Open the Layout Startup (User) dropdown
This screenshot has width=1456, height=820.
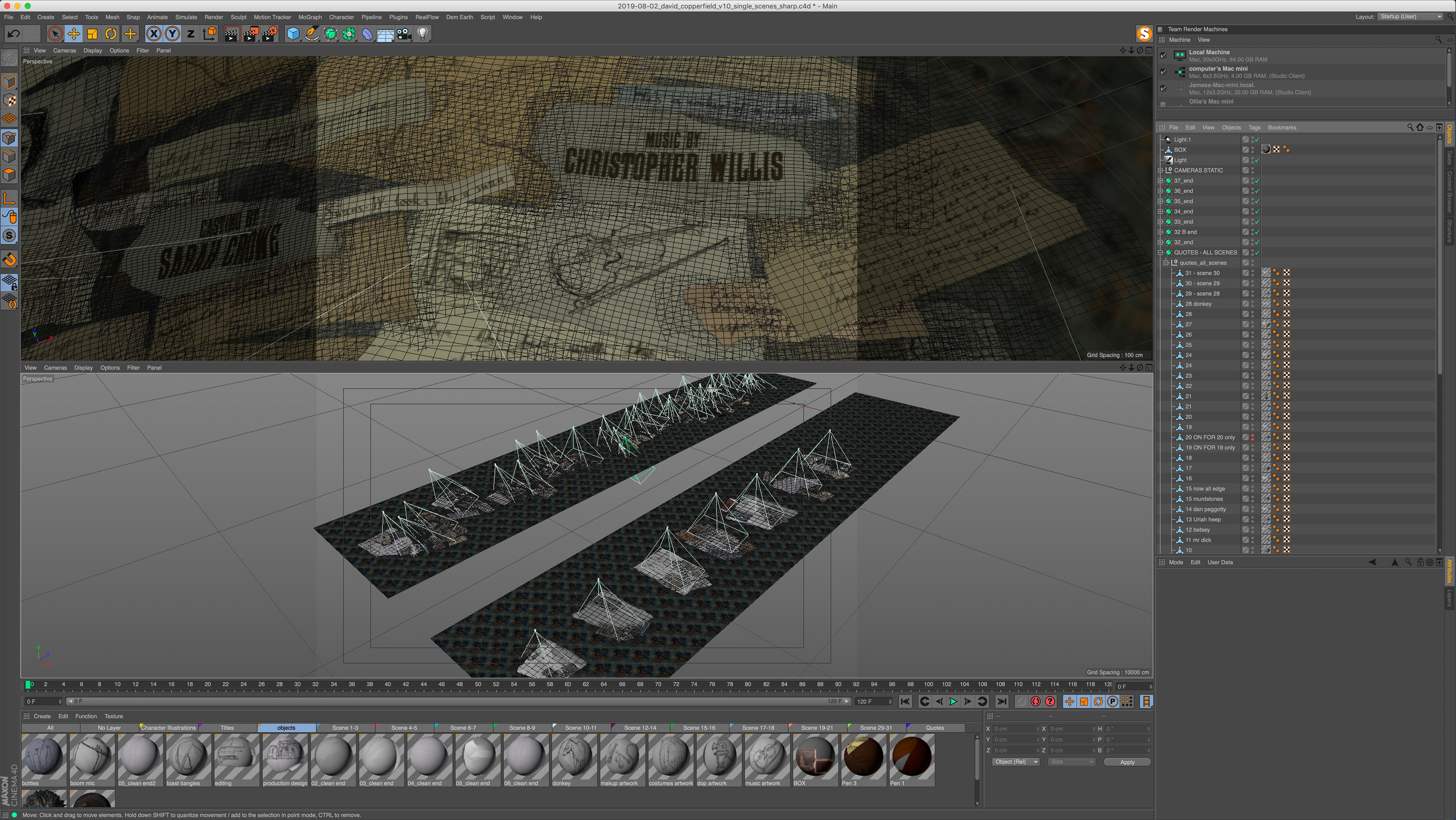point(1411,16)
